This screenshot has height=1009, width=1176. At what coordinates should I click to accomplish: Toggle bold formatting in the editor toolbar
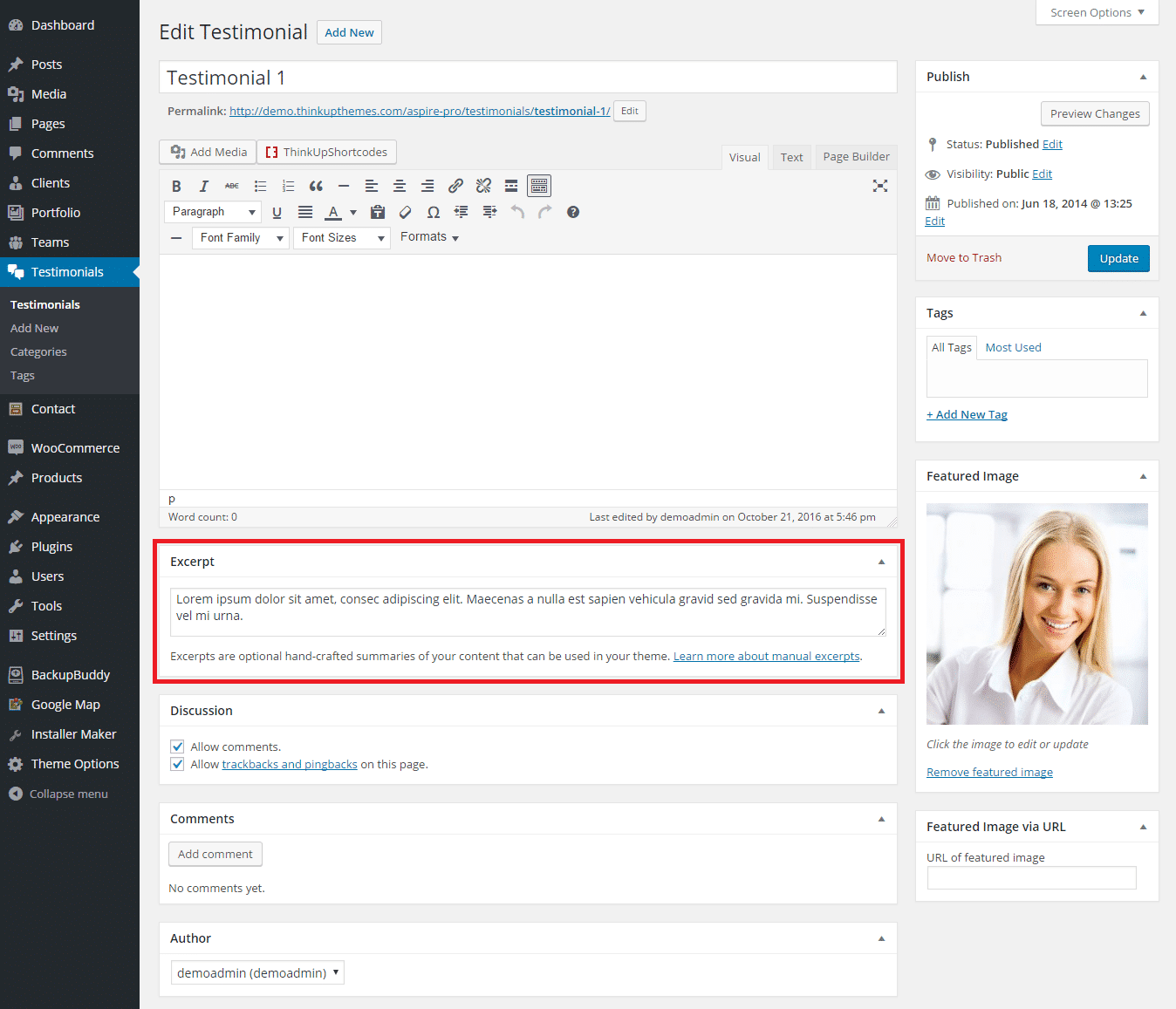[176, 186]
